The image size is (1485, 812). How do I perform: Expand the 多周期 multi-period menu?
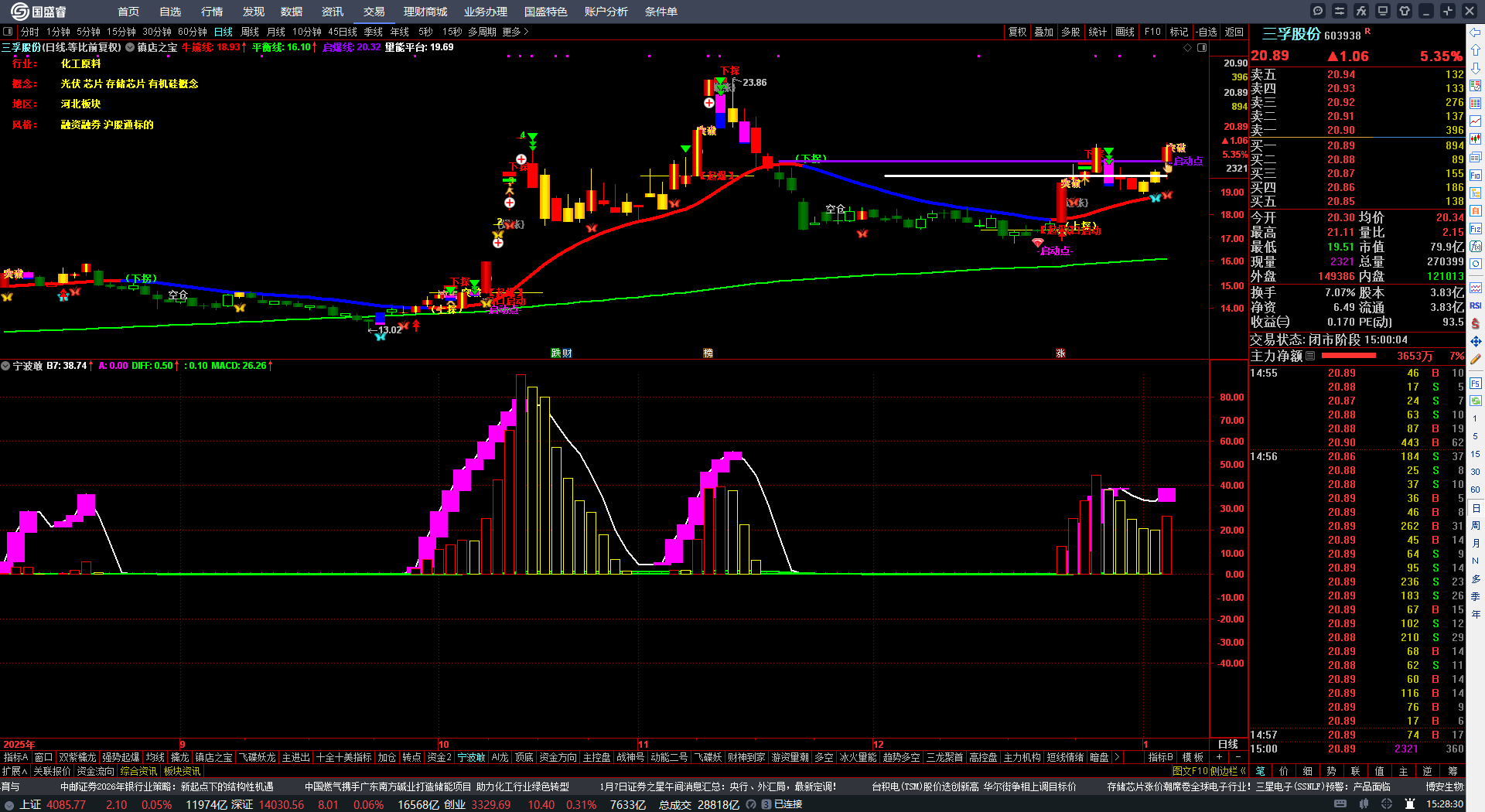click(x=482, y=32)
